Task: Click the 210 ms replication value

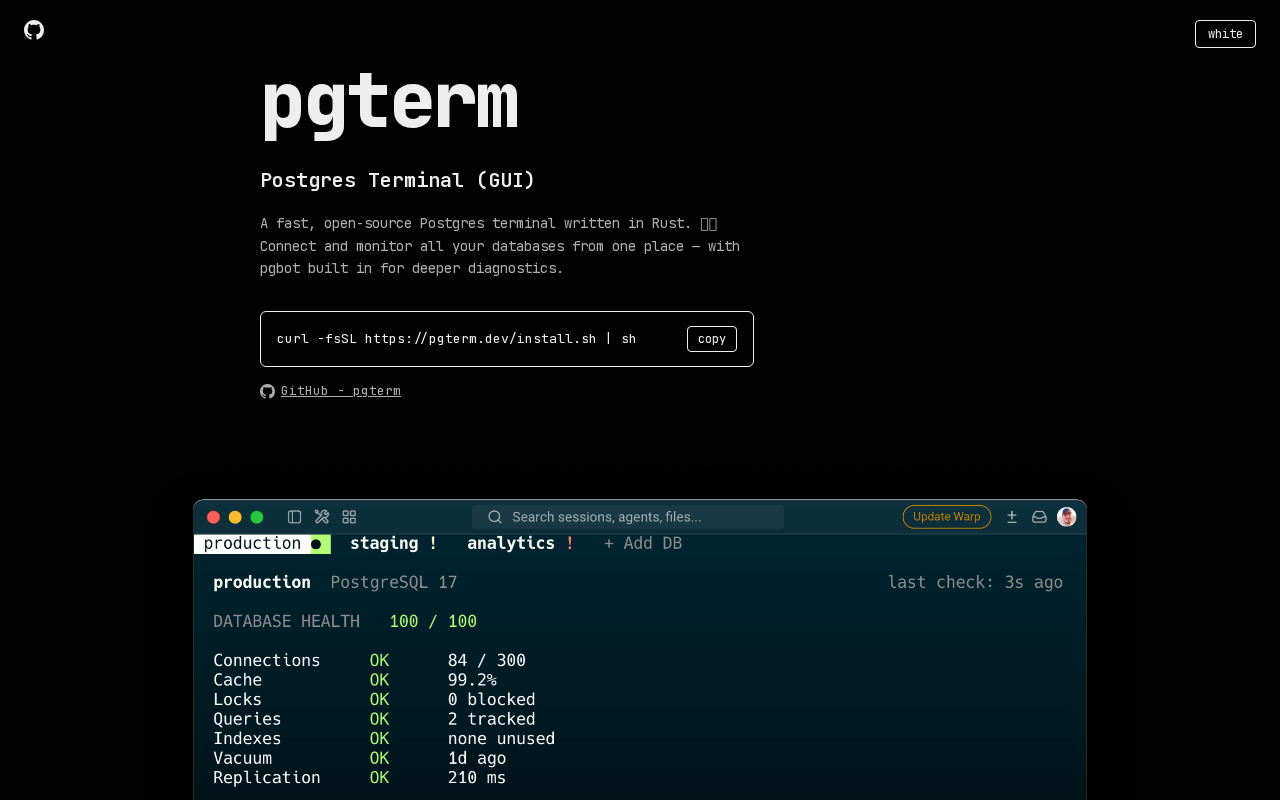Action: click(x=477, y=778)
